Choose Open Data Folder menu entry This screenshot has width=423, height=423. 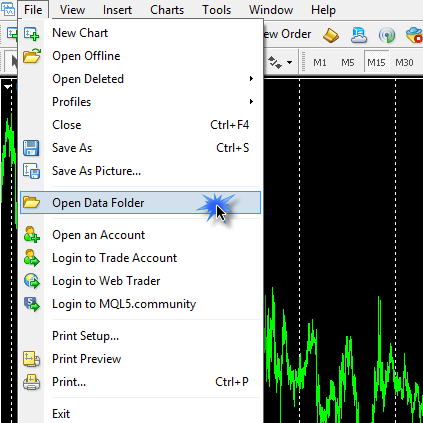[x=140, y=203]
